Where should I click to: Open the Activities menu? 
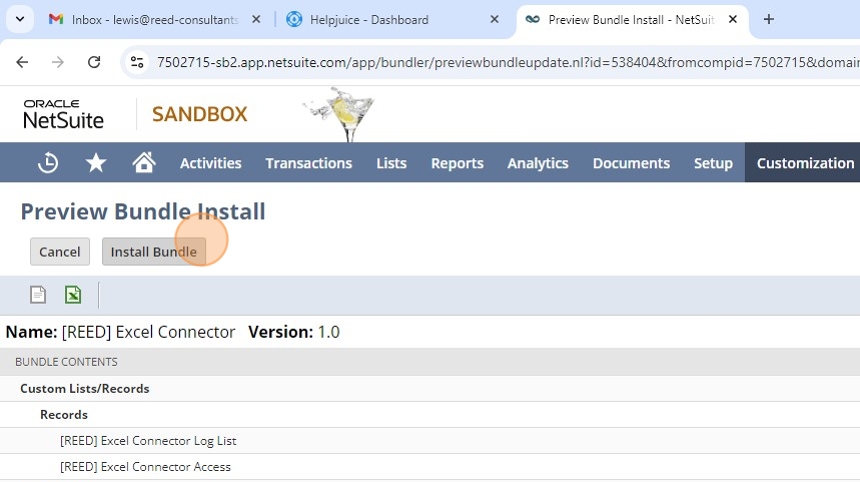click(211, 163)
